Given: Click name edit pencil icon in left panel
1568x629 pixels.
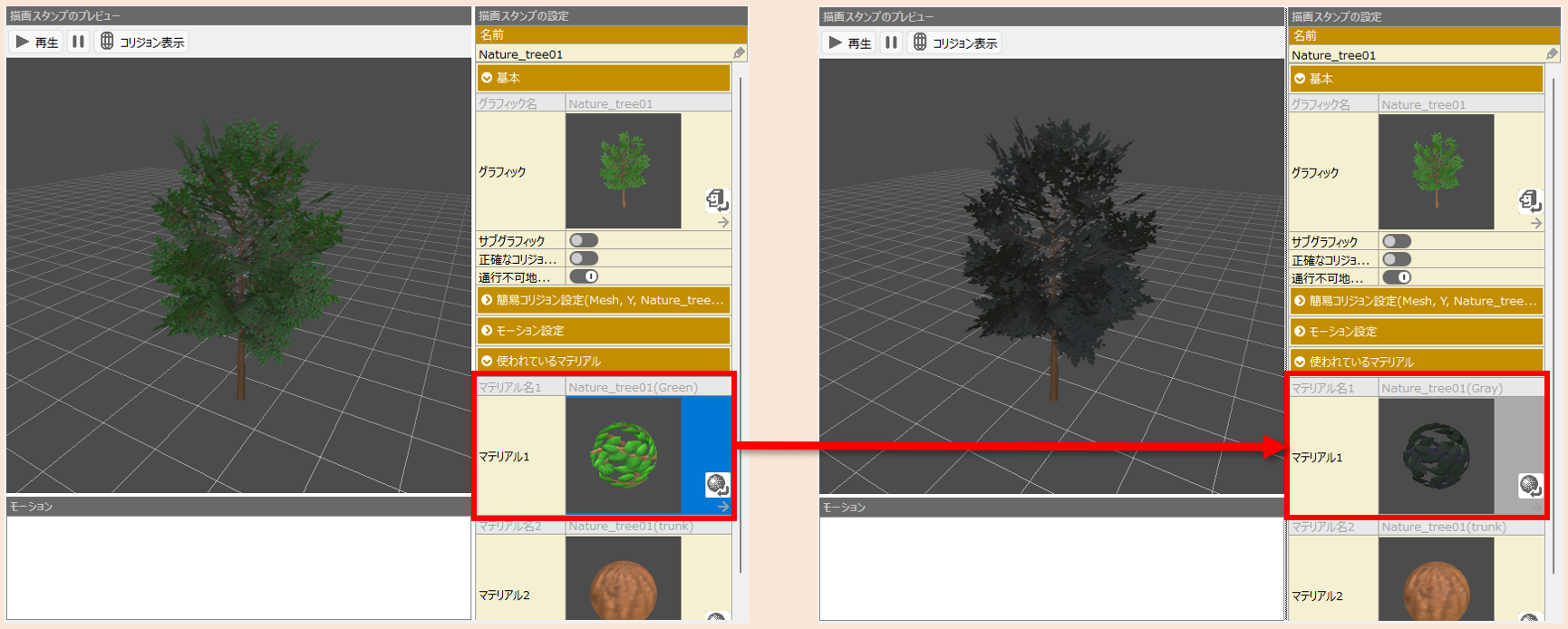Looking at the screenshot, I should pyautogui.click(x=739, y=54).
